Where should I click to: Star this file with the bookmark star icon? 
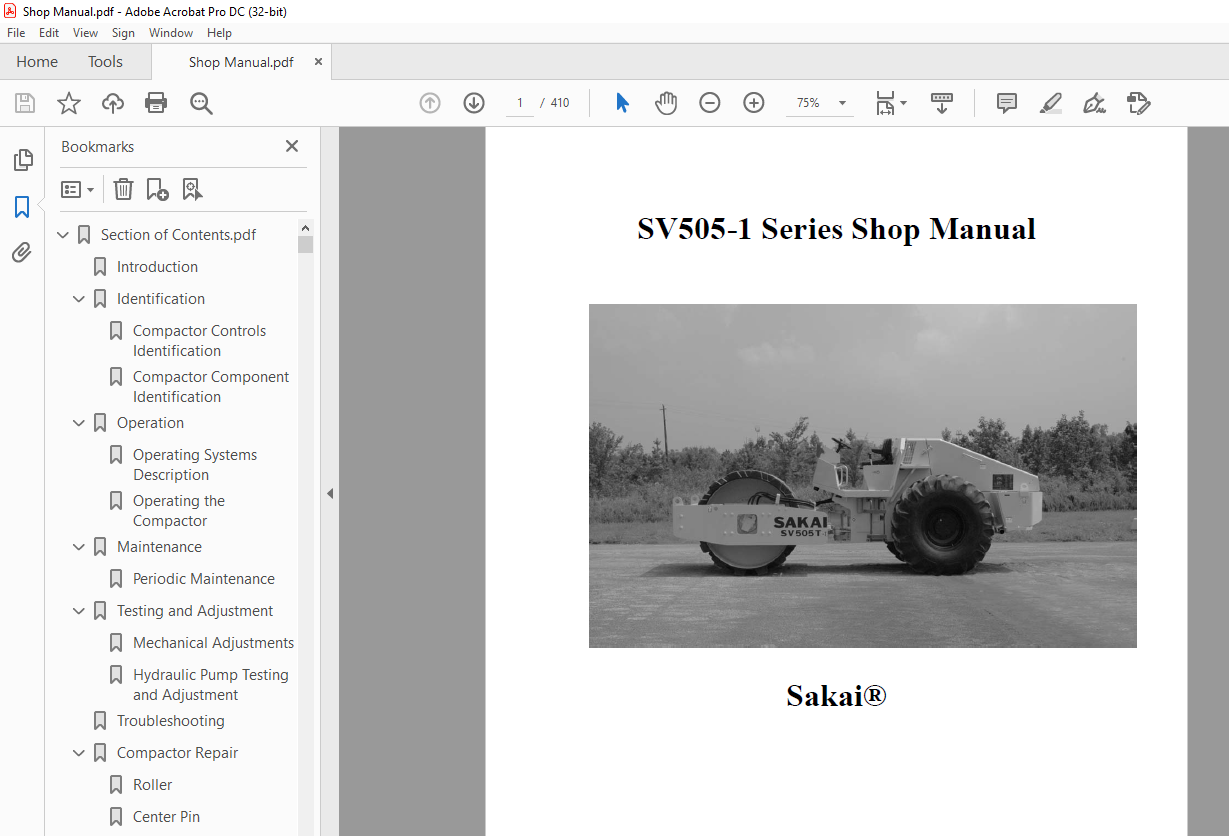coord(69,103)
